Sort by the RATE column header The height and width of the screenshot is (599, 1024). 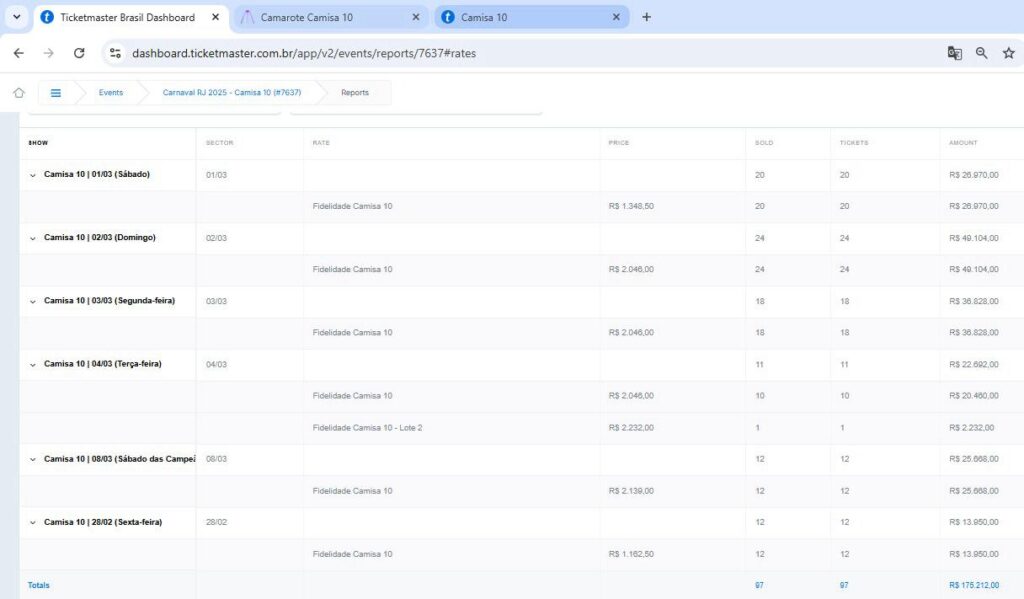[321, 142]
